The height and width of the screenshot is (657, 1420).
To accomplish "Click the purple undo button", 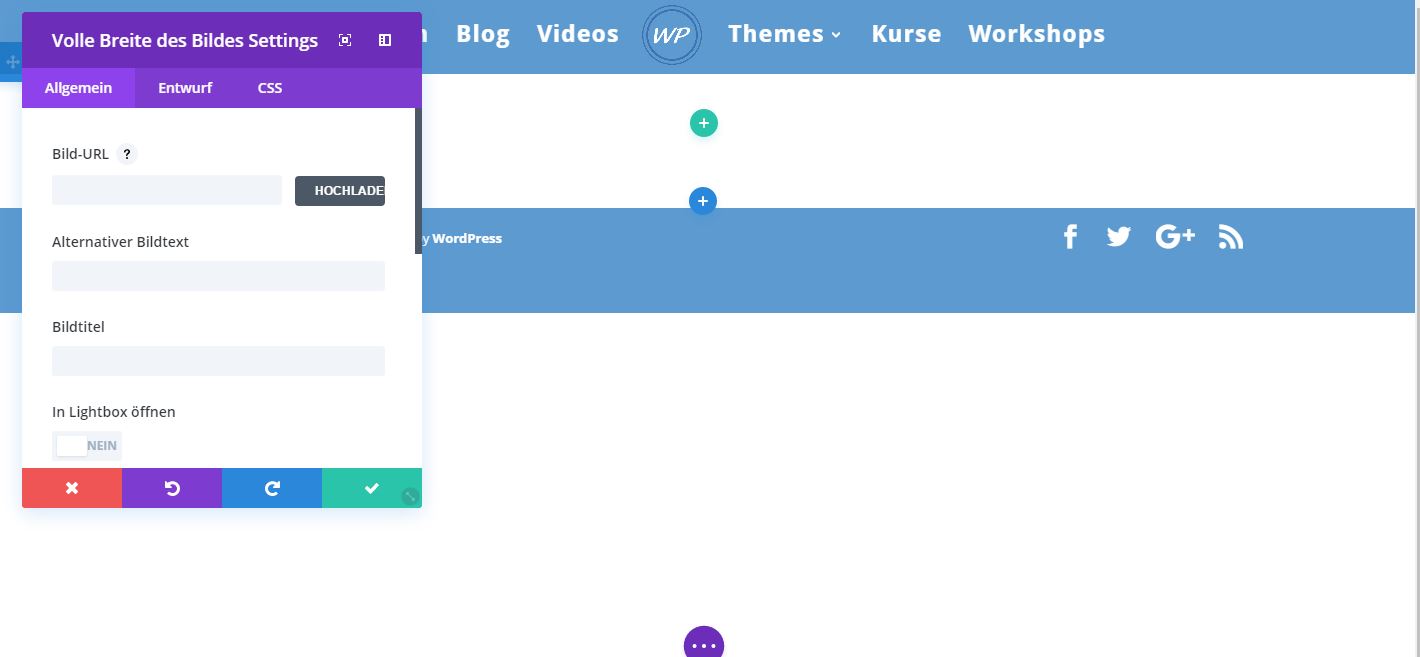I will (172, 488).
